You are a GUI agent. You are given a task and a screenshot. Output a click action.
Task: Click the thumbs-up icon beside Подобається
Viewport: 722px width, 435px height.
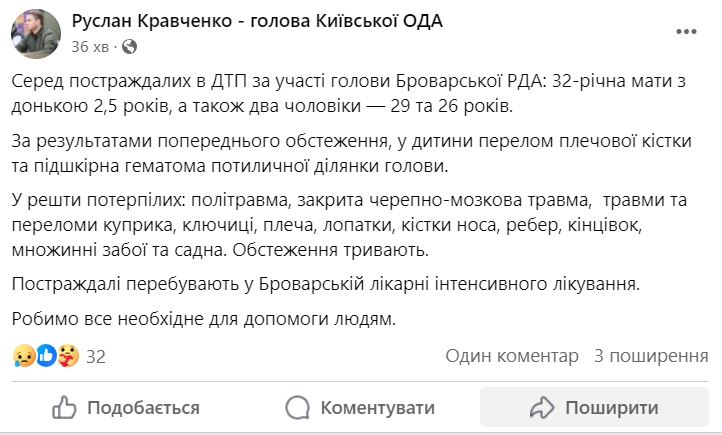tap(64, 407)
